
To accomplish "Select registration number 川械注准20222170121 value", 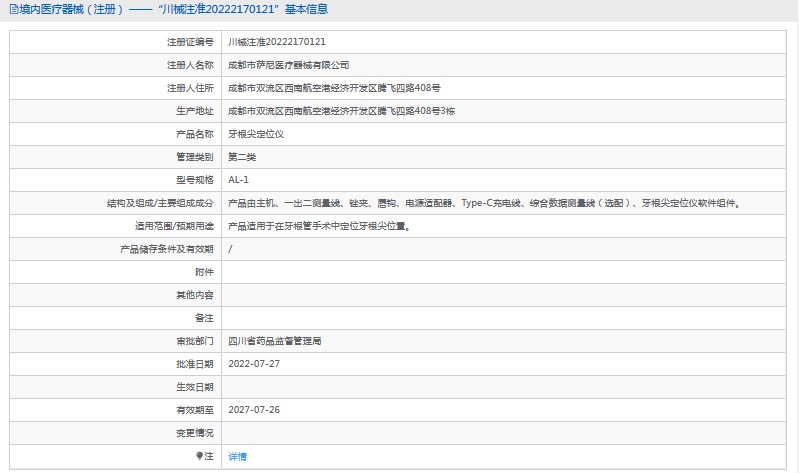I will 277,42.
